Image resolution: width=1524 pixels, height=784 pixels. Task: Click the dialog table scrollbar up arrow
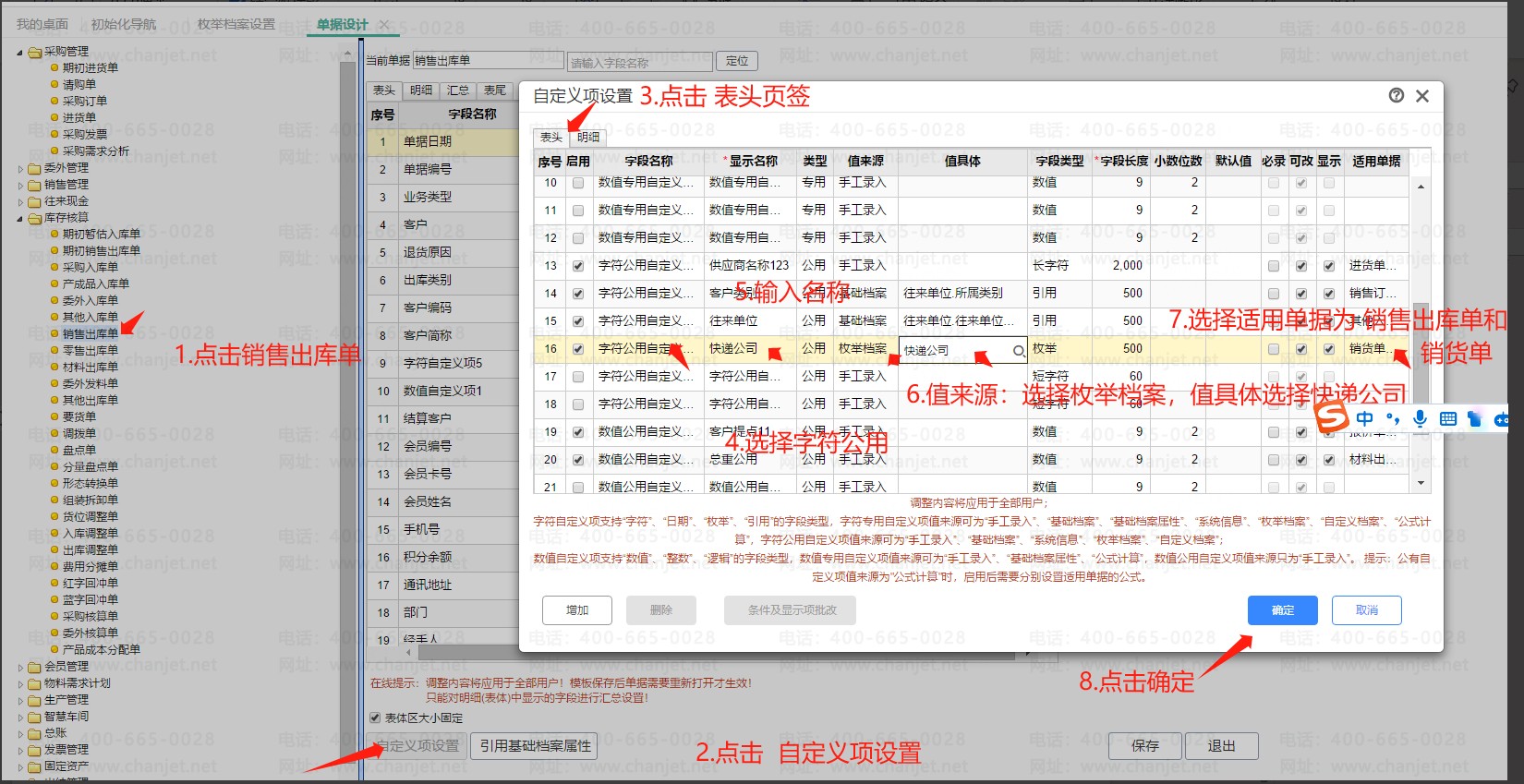click(1421, 187)
